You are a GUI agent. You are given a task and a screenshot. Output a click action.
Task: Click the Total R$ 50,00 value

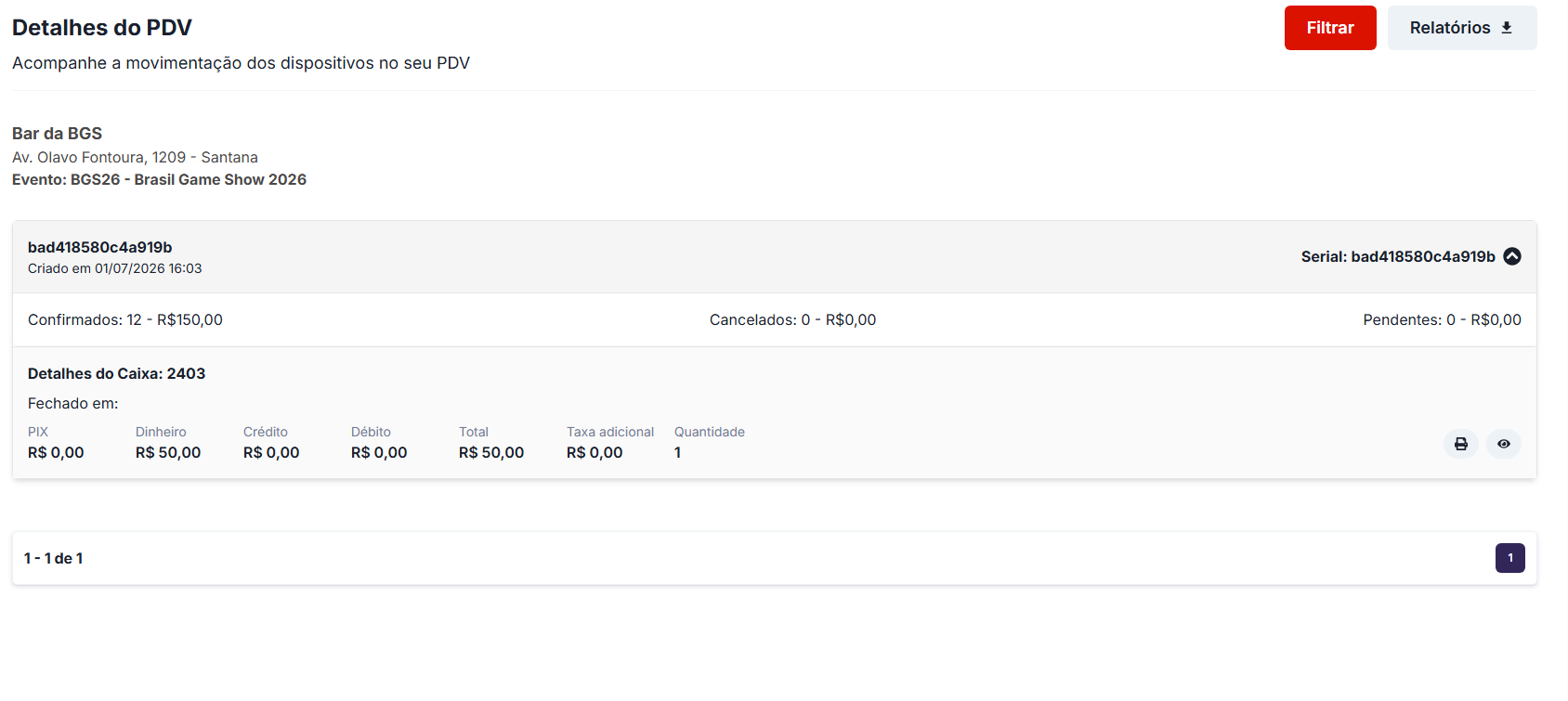pyautogui.click(x=491, y=452)
